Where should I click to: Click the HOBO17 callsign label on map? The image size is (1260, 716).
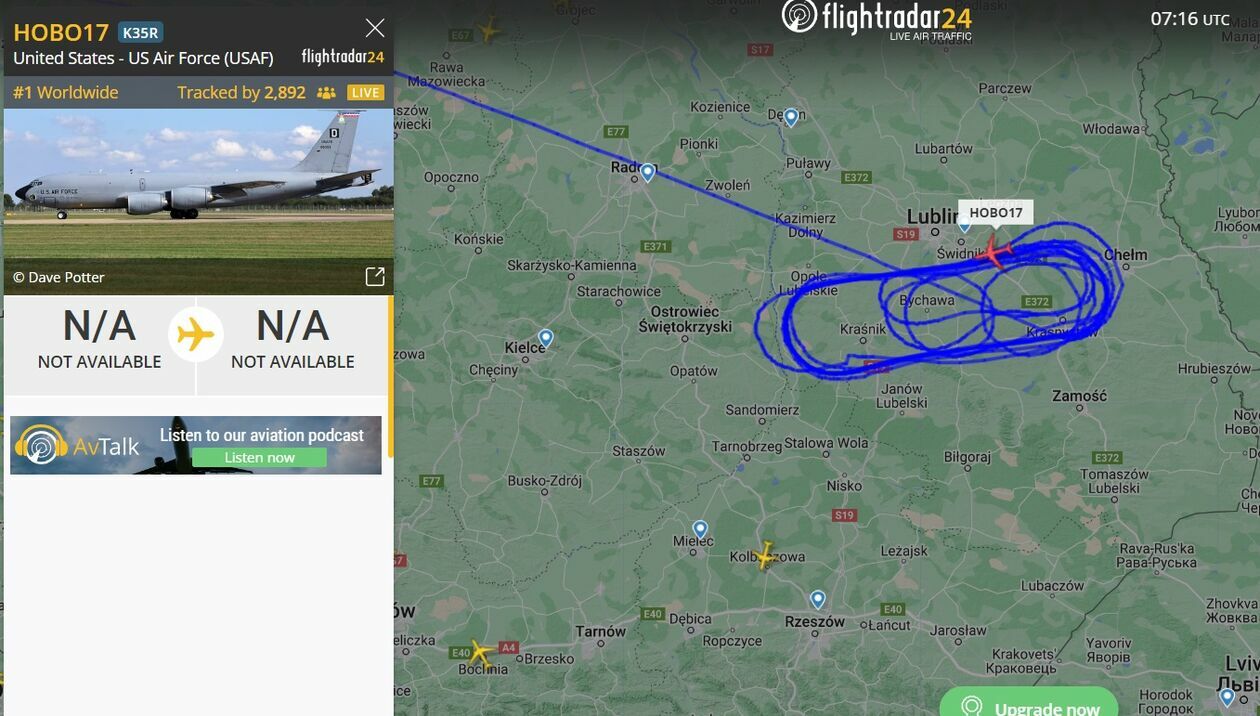[x=996, y=212]
